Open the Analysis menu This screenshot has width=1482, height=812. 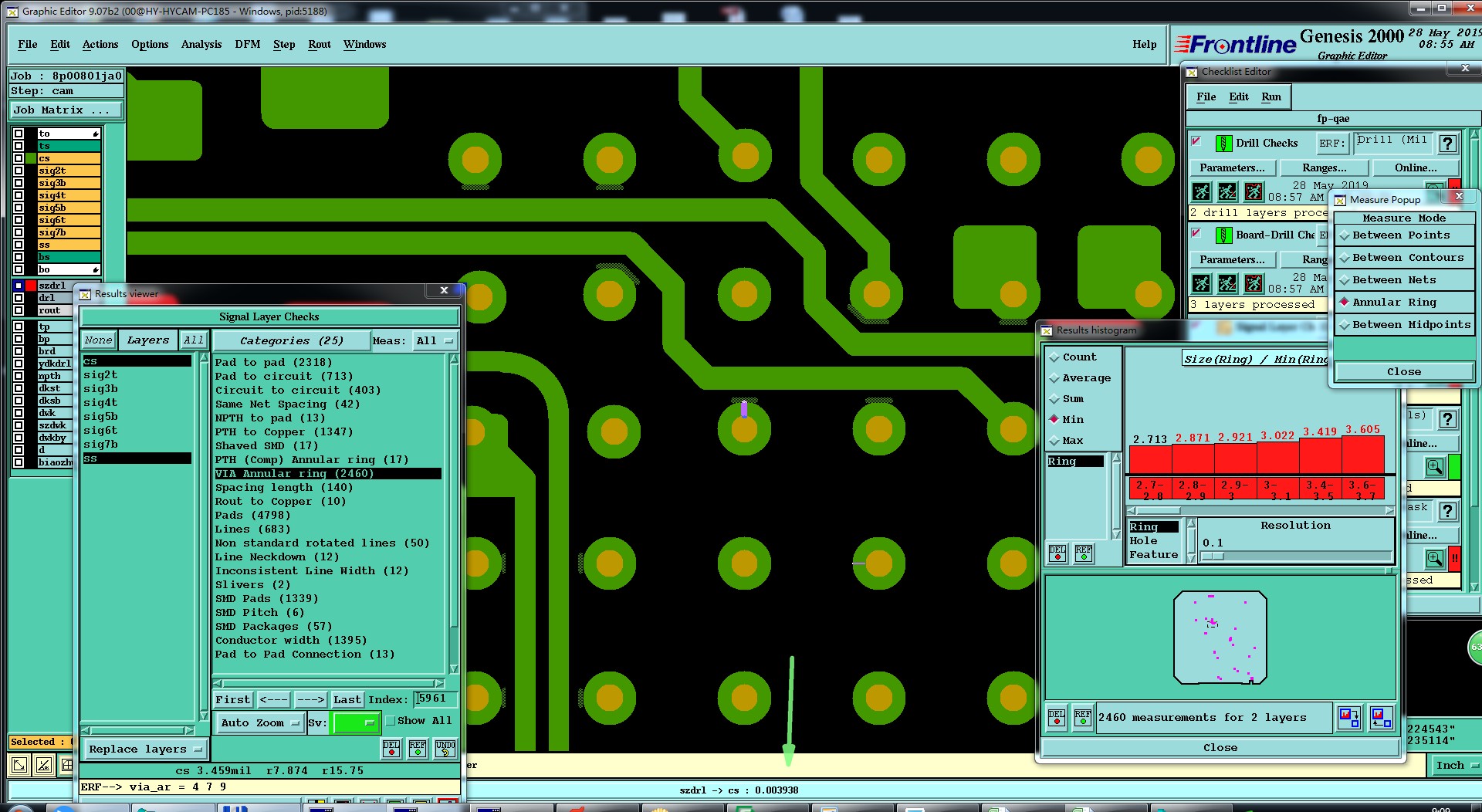pyautogui.click(x=201, y=44)
